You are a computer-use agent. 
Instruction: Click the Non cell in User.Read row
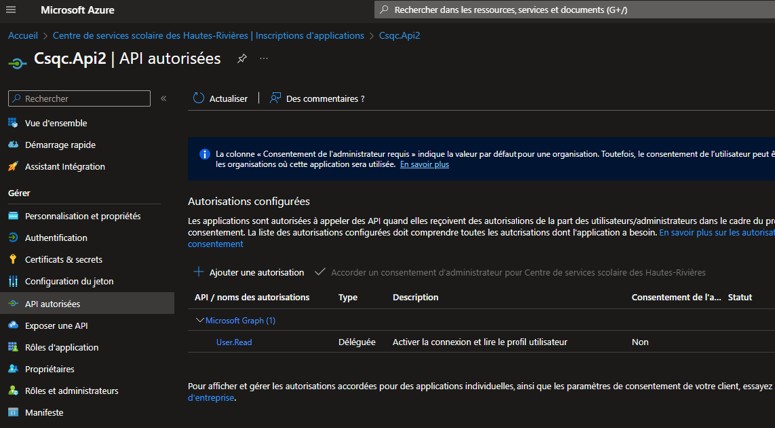(x=640, y=342)
